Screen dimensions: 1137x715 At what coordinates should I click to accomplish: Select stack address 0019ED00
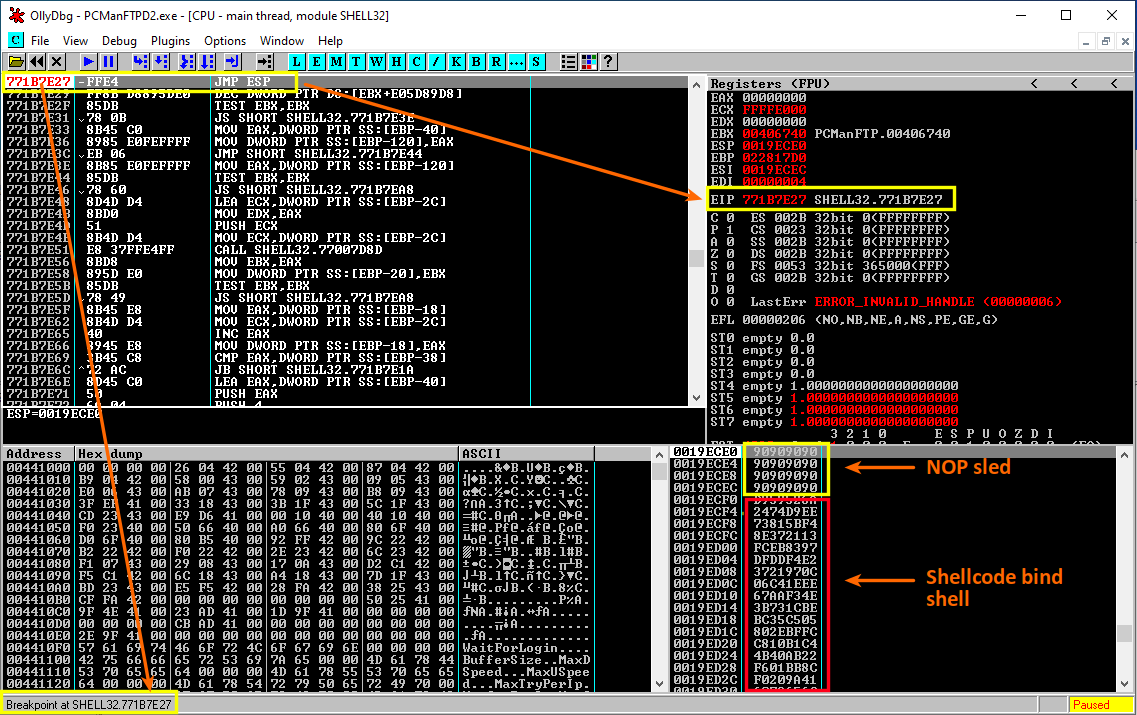706,547
